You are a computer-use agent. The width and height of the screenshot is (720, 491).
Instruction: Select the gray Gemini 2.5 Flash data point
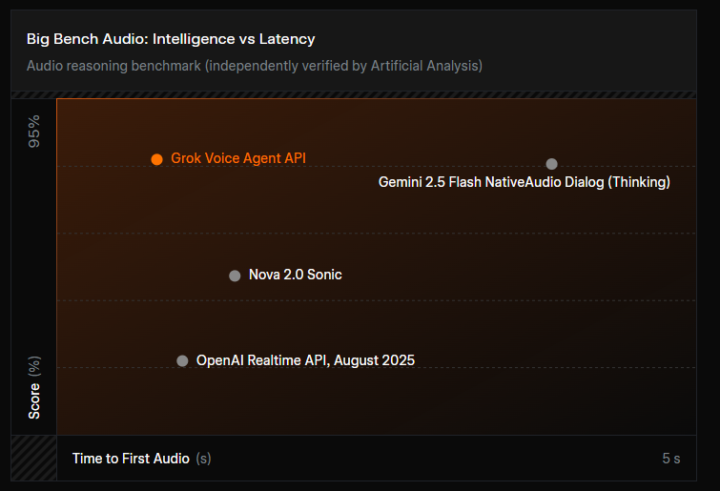[551, 164]
